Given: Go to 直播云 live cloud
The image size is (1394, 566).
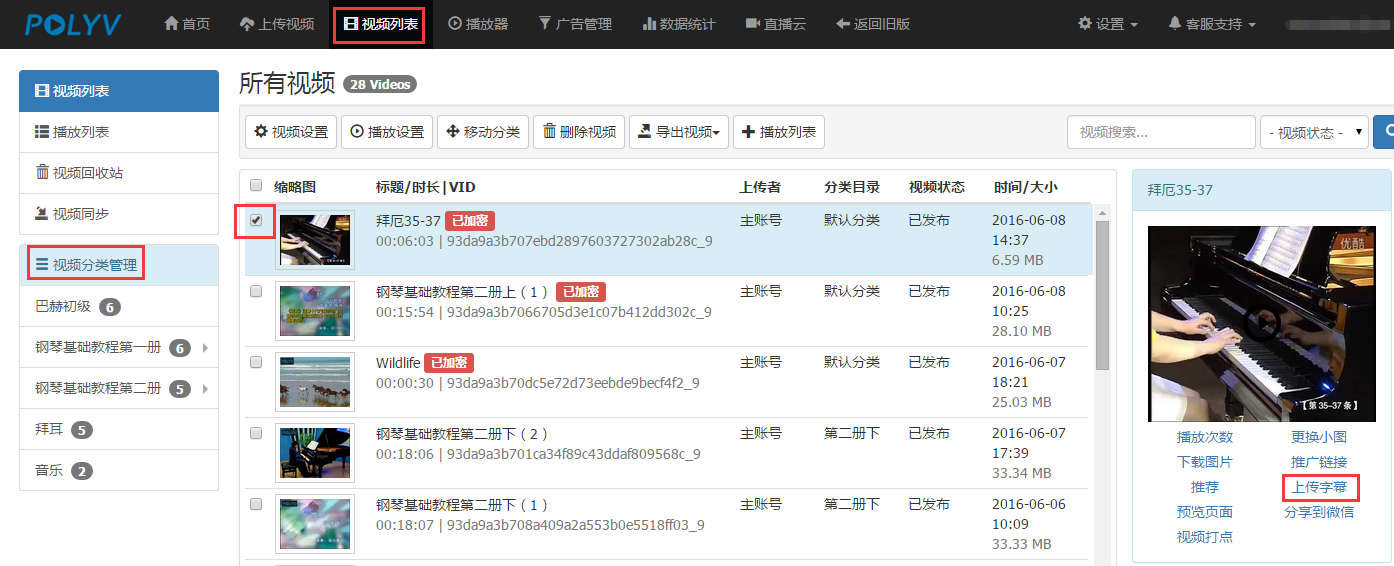Looking at the screenshot, I should point(776,24).
